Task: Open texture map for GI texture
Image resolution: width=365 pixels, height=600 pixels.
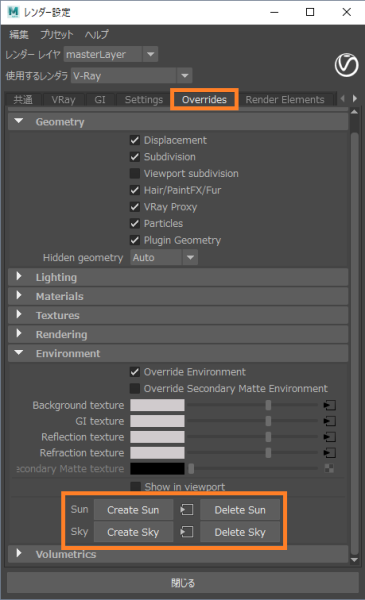Action: click(329, 421)
